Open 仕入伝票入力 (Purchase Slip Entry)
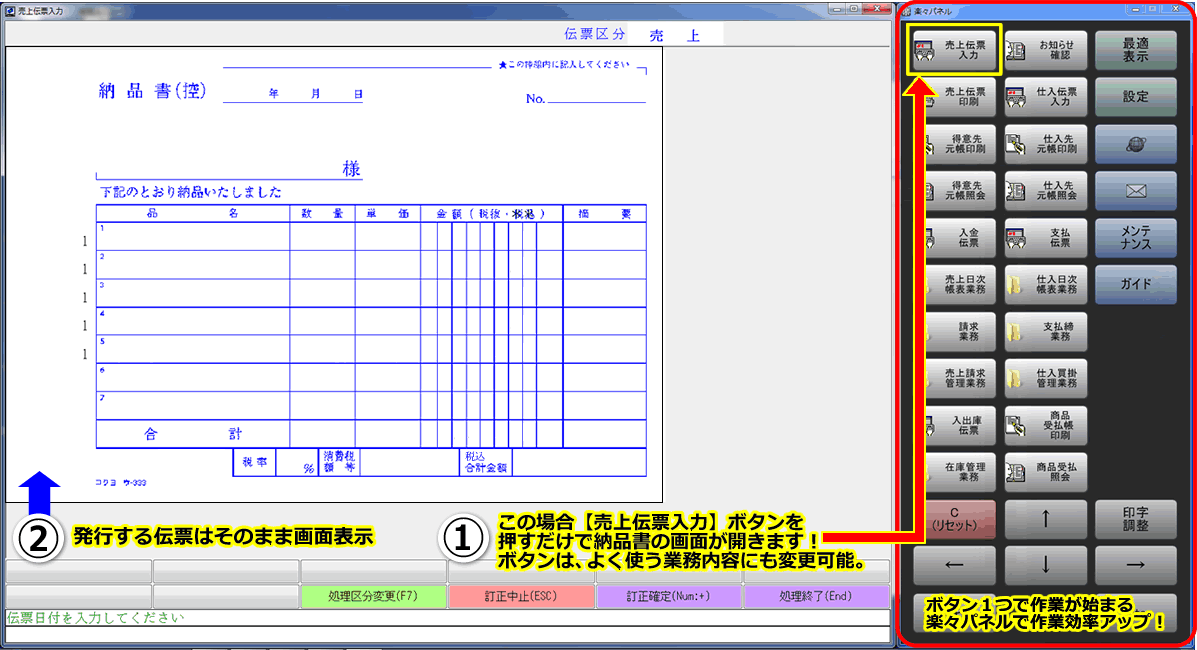The width and height of the screenshot is (1197, 650). tap(1045, 96)
